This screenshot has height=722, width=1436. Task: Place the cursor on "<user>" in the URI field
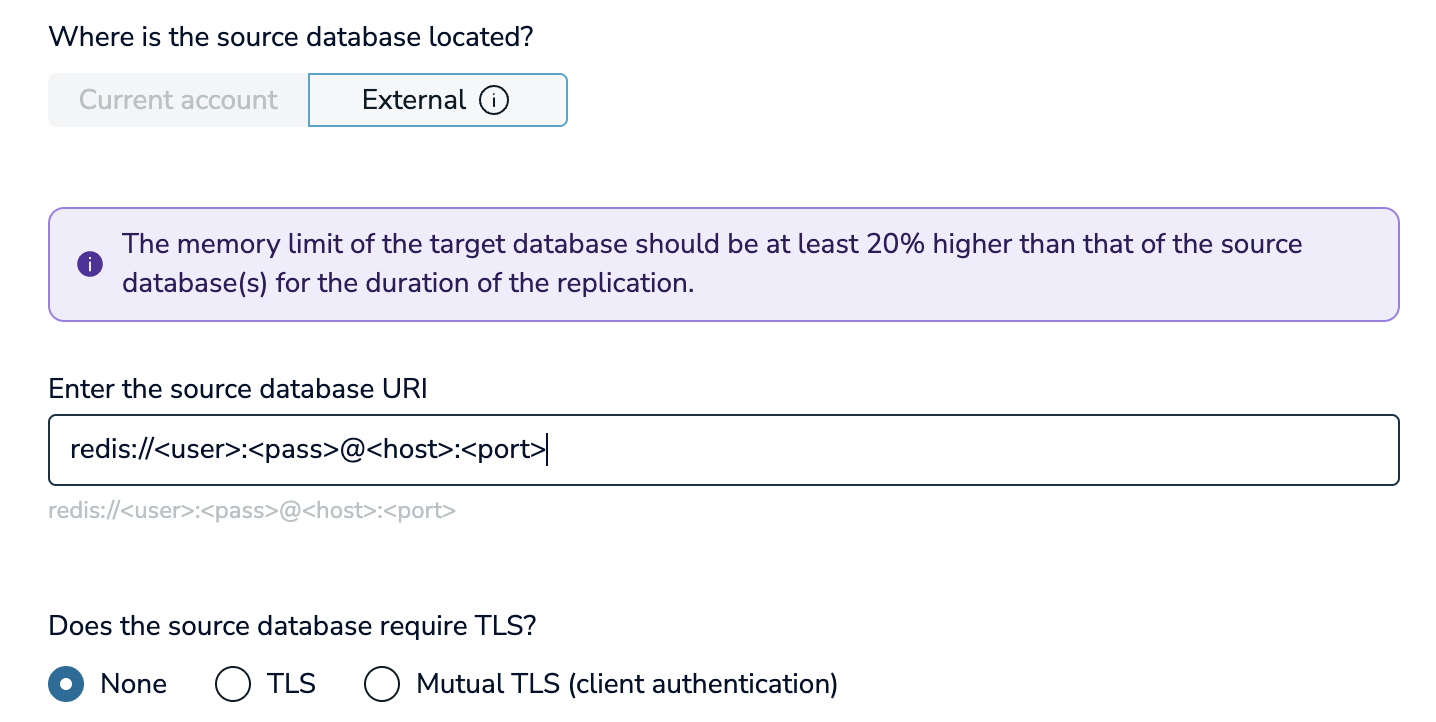pyautogui.click(x=197, y=450)
